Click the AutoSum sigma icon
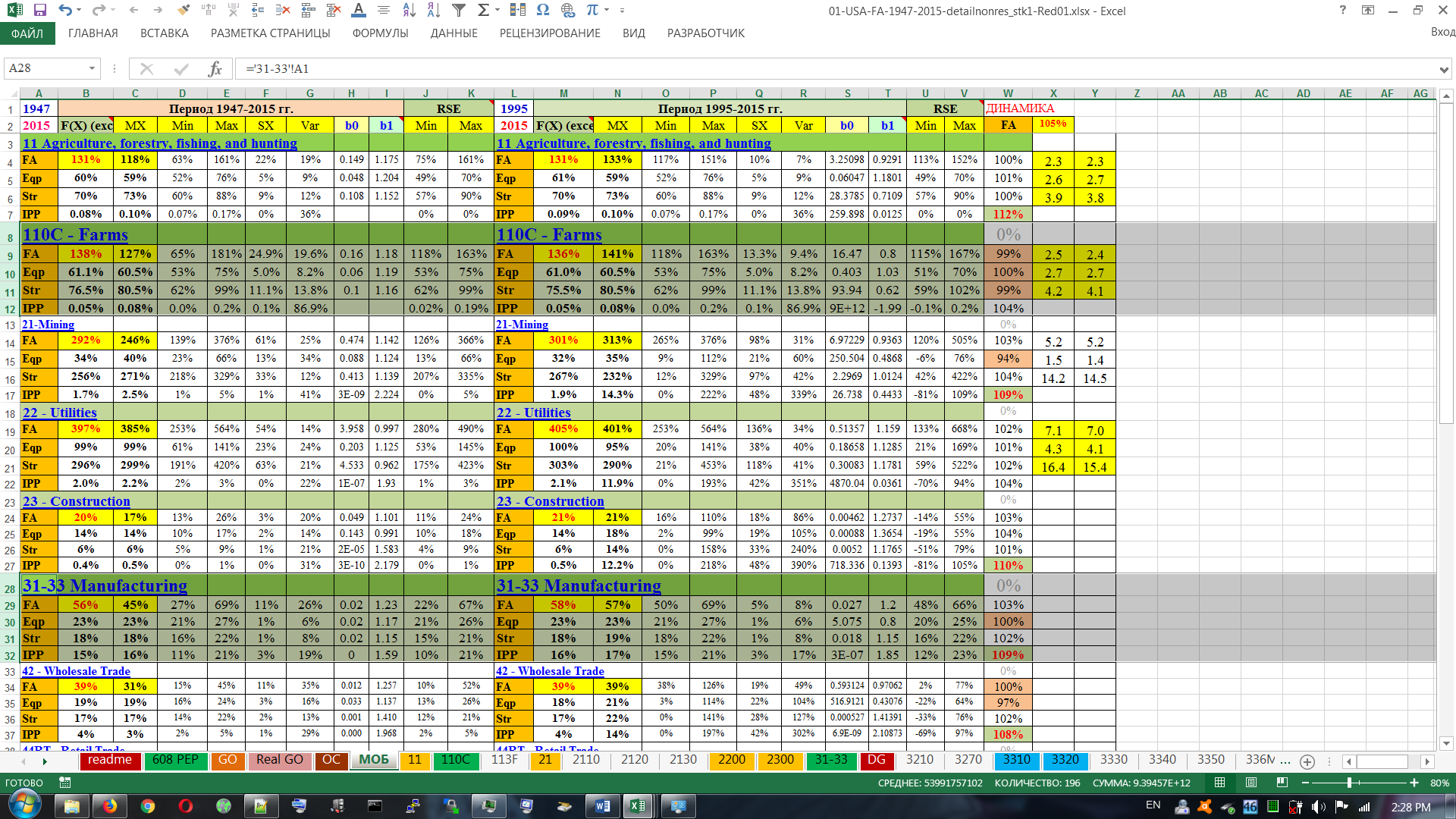Image resolution: width=1456 pixels, height=819 pixels. click(483, 11)
